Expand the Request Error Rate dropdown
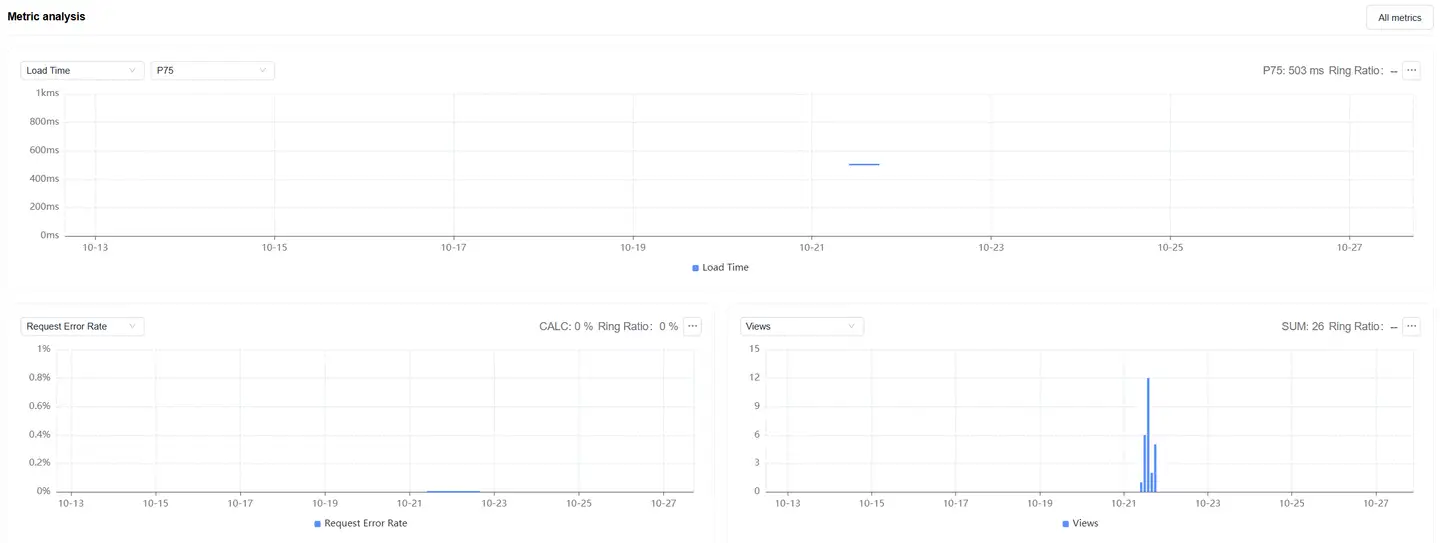Viewport: 1440px width, 543px height. [82, 326]
